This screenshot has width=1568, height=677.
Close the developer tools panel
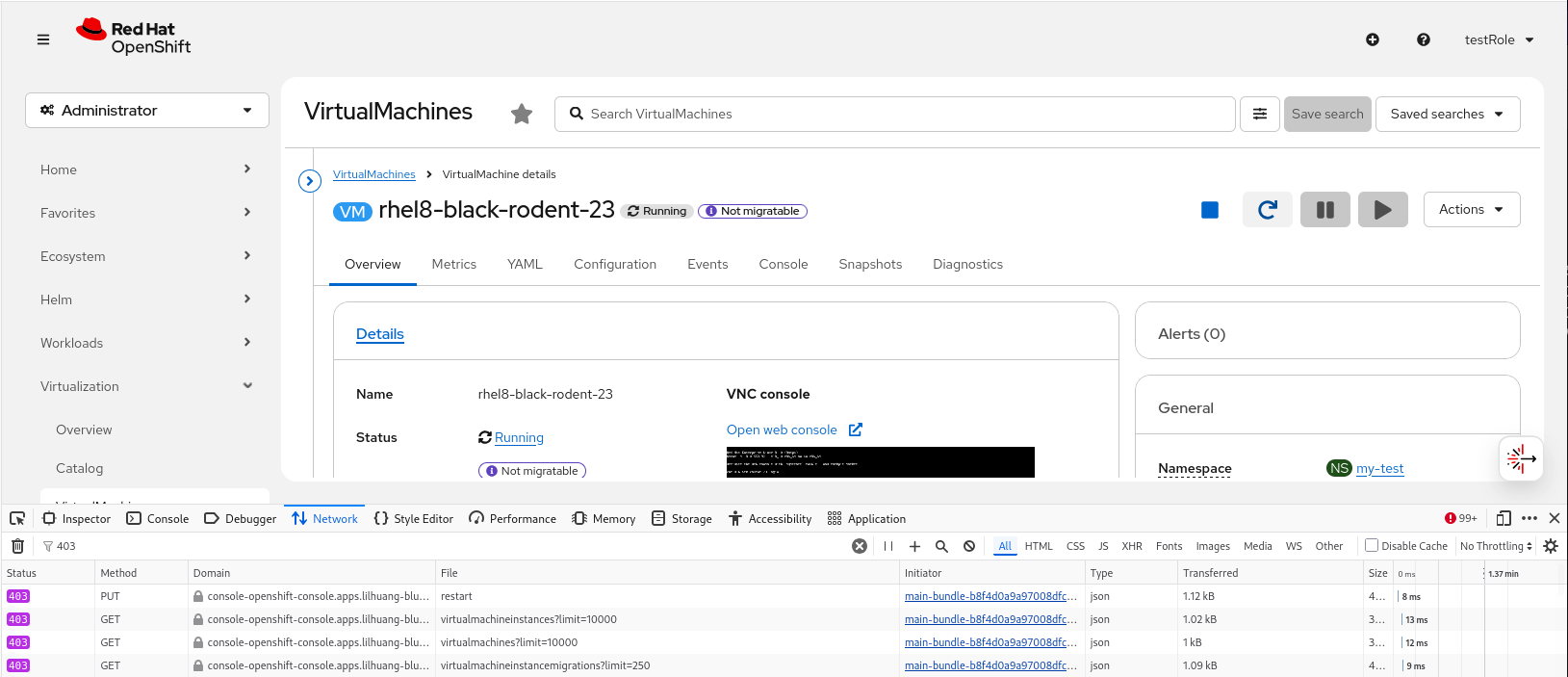click(x=1555, y=518)
